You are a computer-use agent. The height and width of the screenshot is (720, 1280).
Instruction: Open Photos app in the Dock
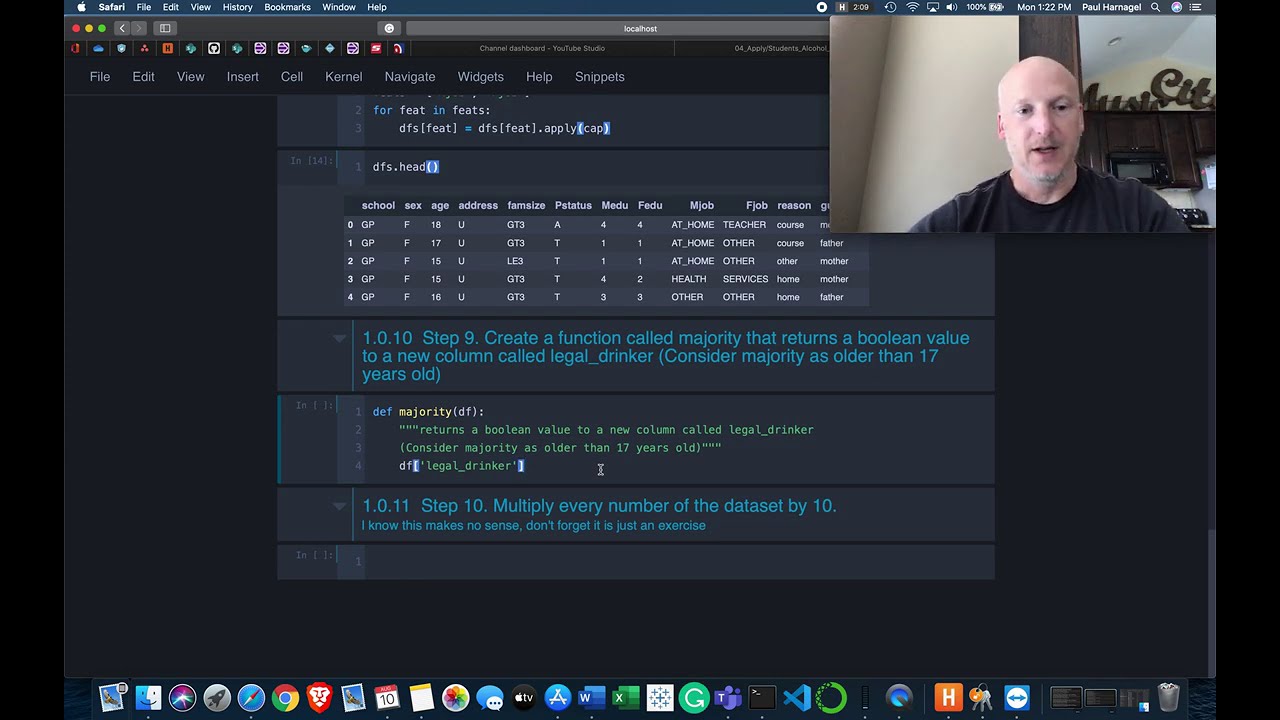455,697
